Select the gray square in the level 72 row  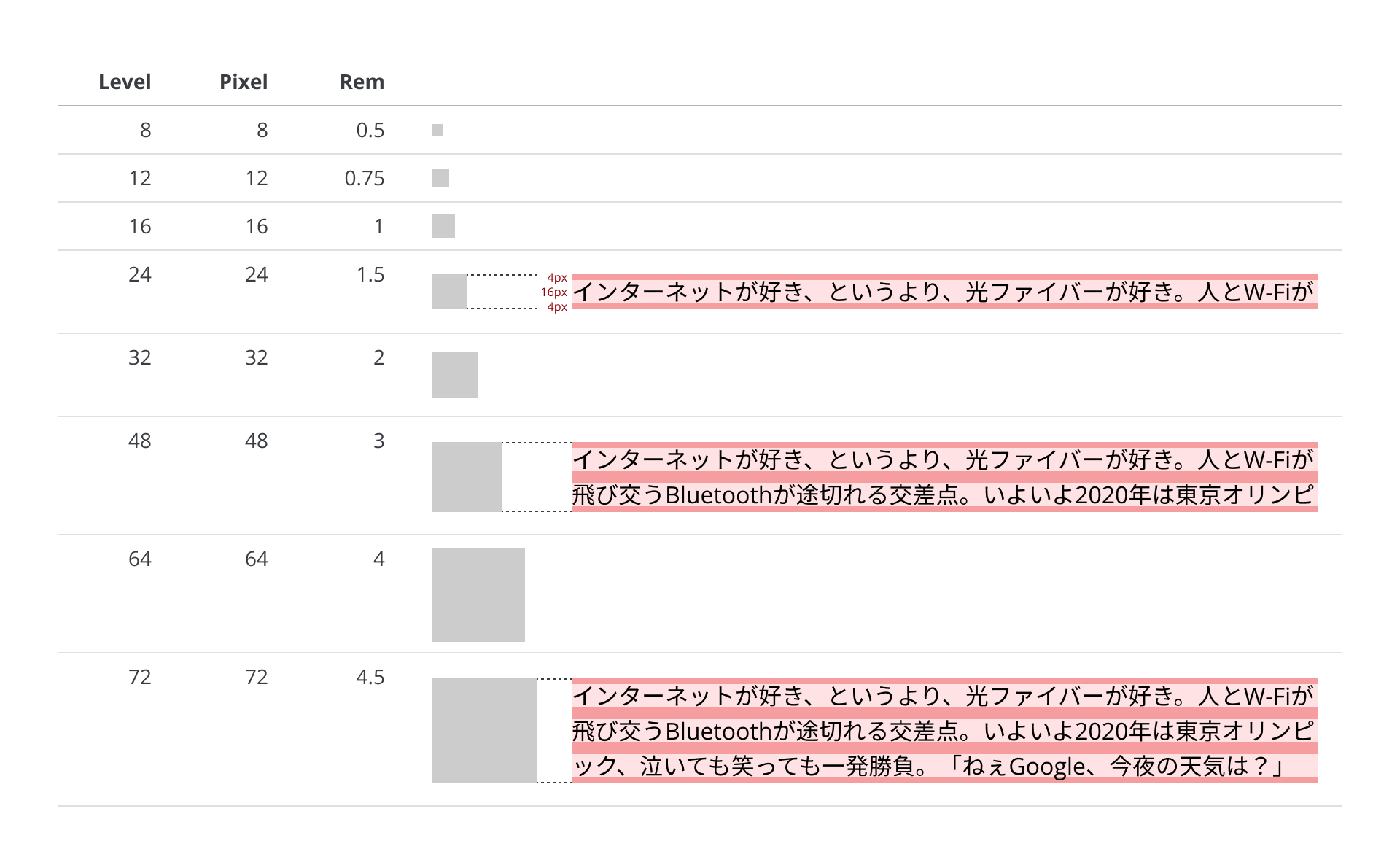click(x=484, y=731)
